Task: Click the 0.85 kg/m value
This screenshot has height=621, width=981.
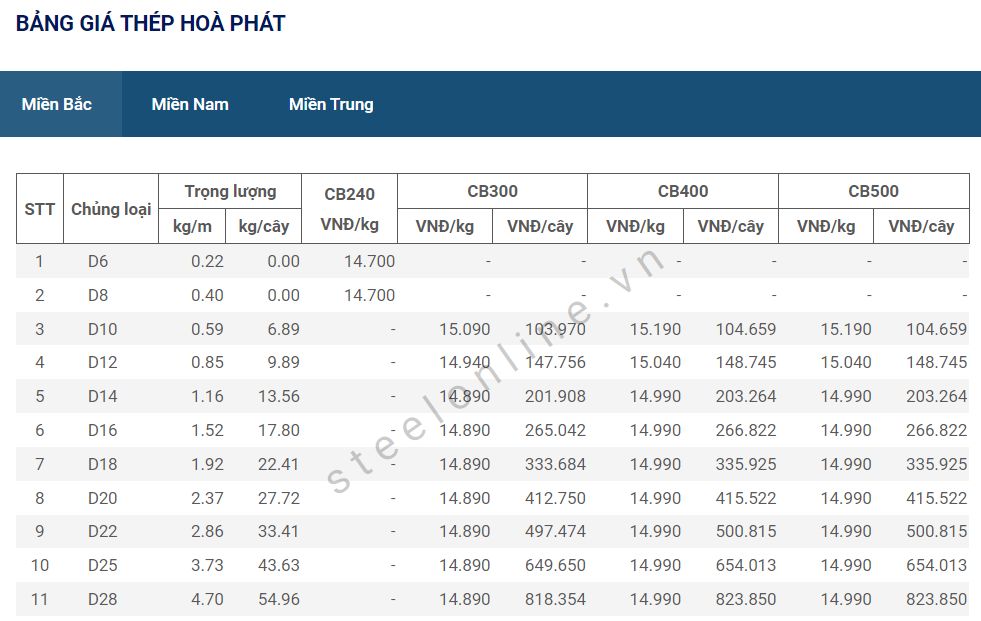Action: [x=207, y=362]
